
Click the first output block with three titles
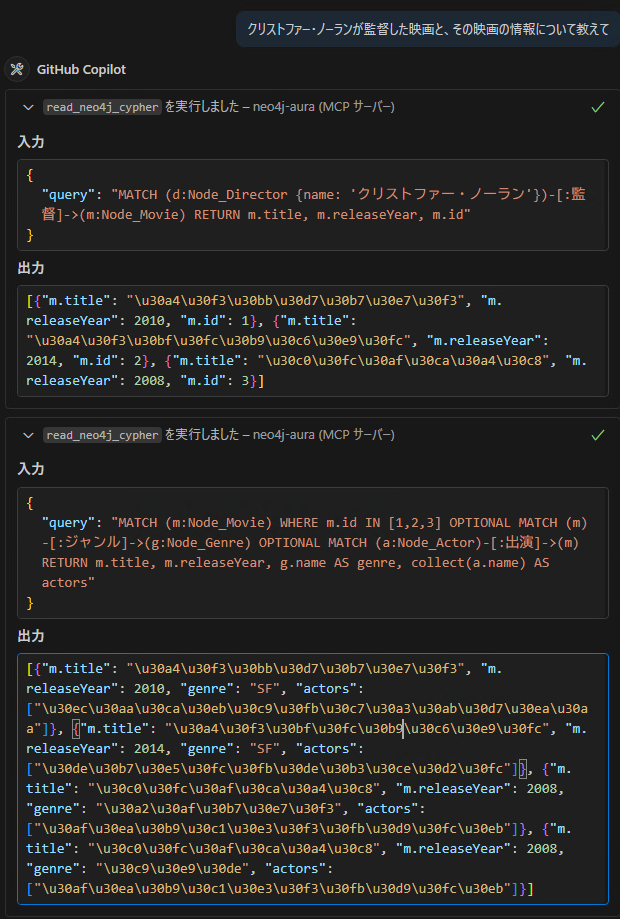313,341
